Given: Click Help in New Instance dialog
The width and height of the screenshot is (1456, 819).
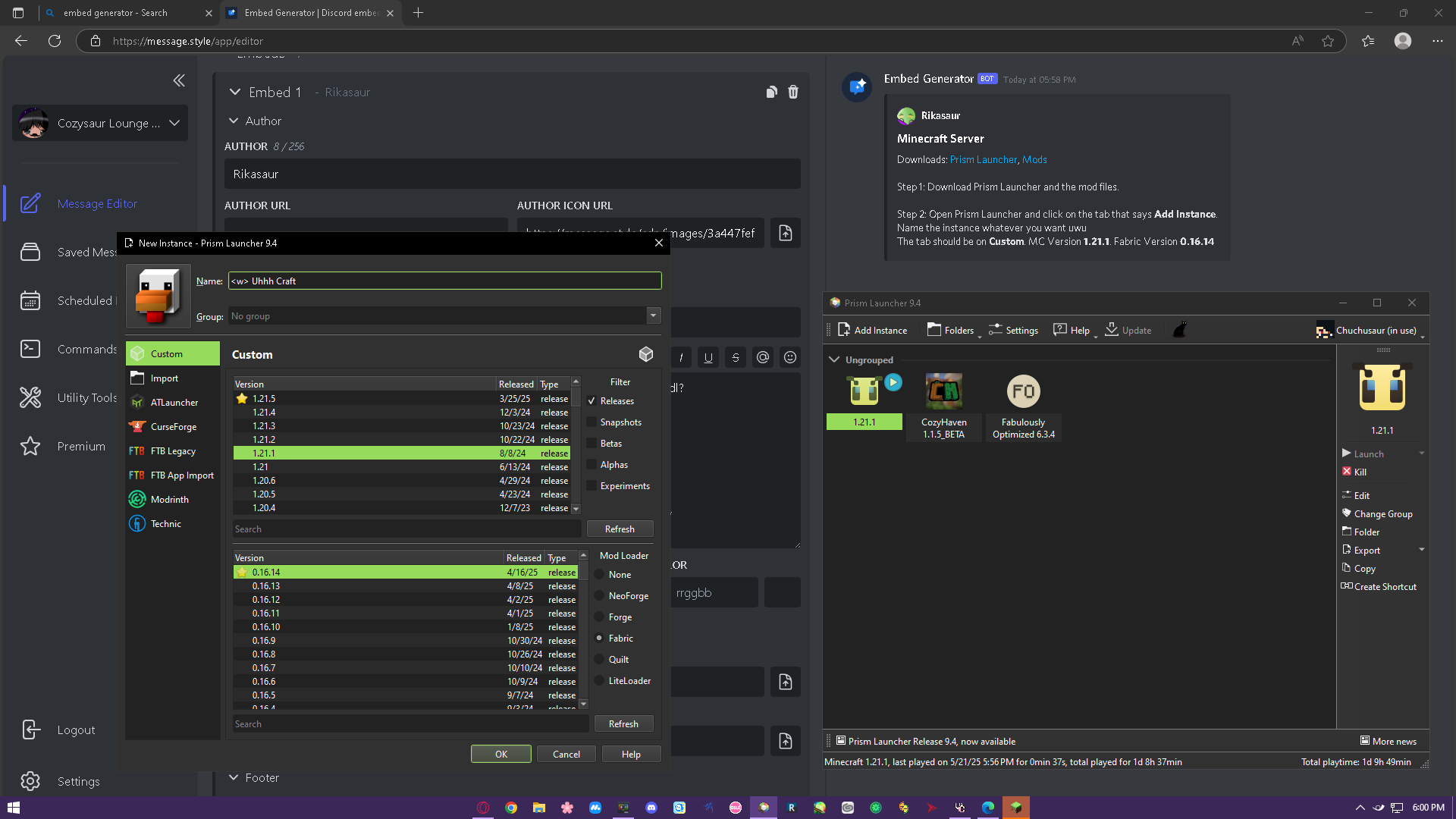Looking at the screenshot, I should [x=631, y=754].
